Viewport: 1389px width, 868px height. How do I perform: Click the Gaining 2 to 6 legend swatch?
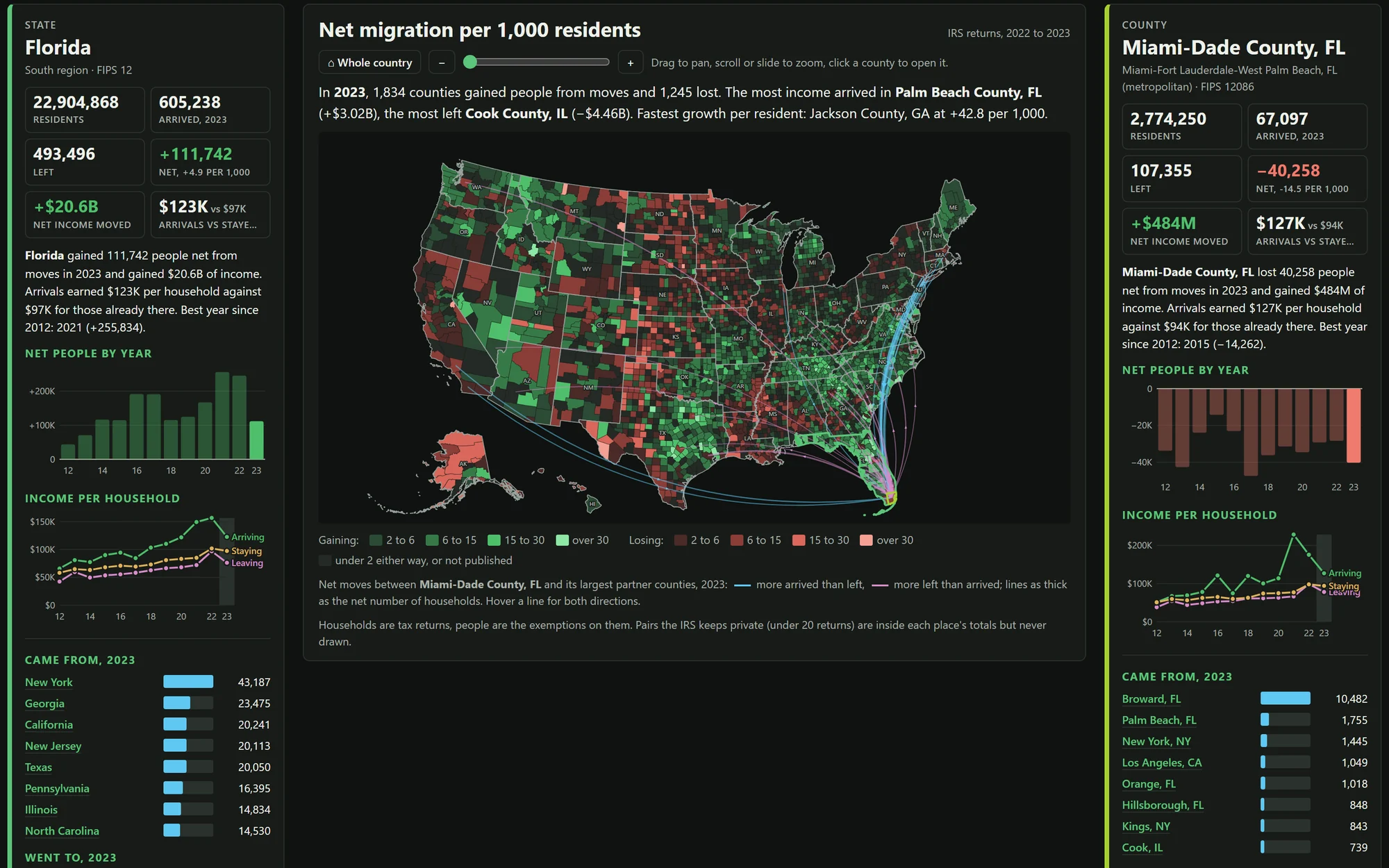pyautogui.click(x=376, y=540)
